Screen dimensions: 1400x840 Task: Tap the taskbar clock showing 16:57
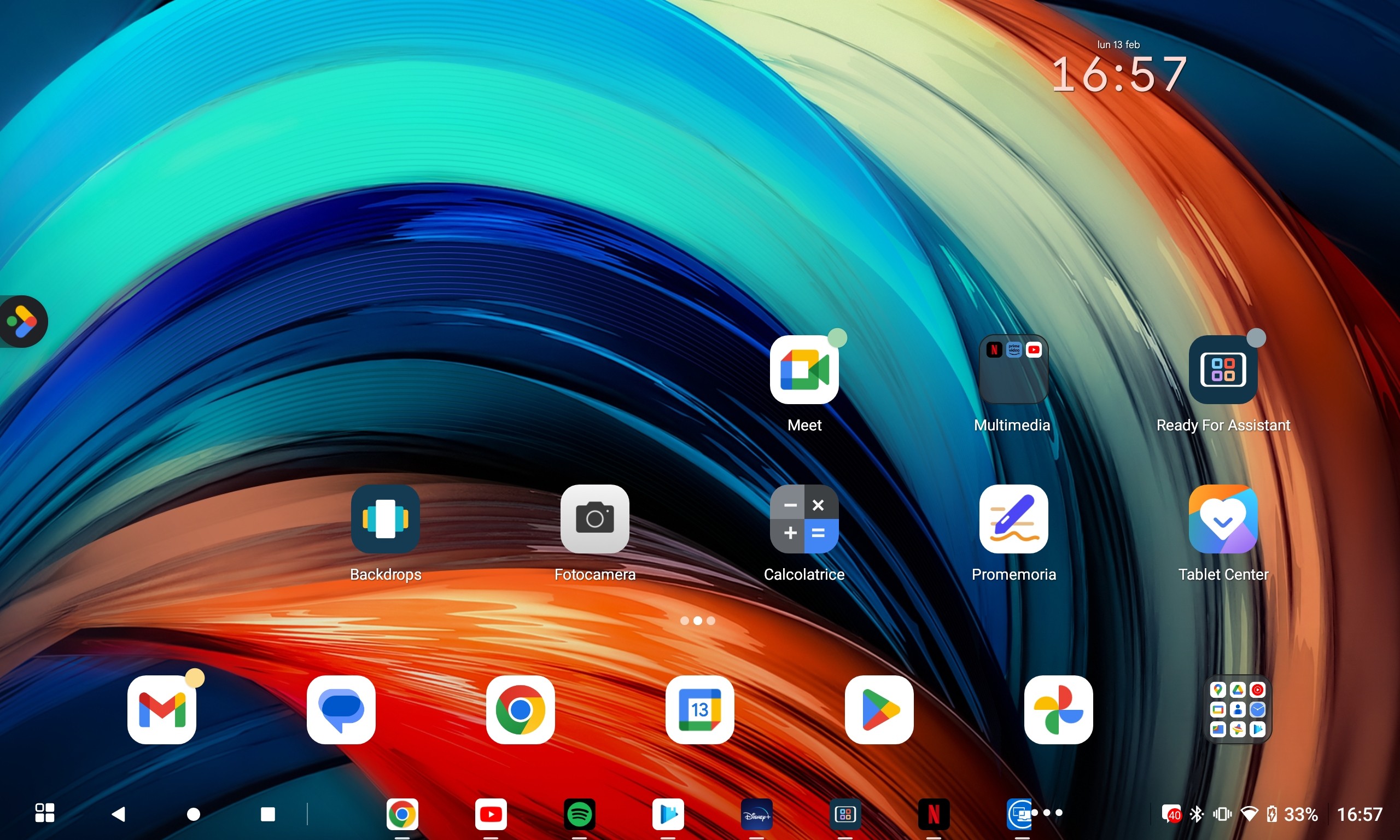point(1360,814)
